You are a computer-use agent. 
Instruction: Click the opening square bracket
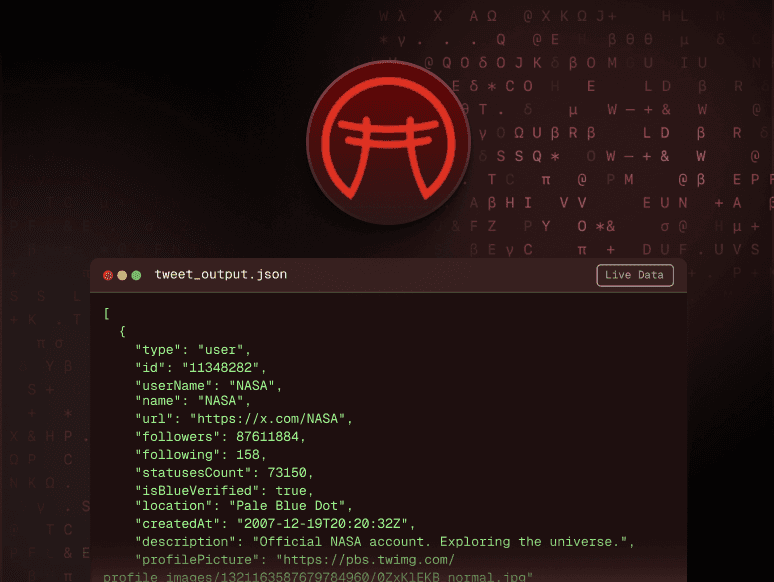[107, 313]
